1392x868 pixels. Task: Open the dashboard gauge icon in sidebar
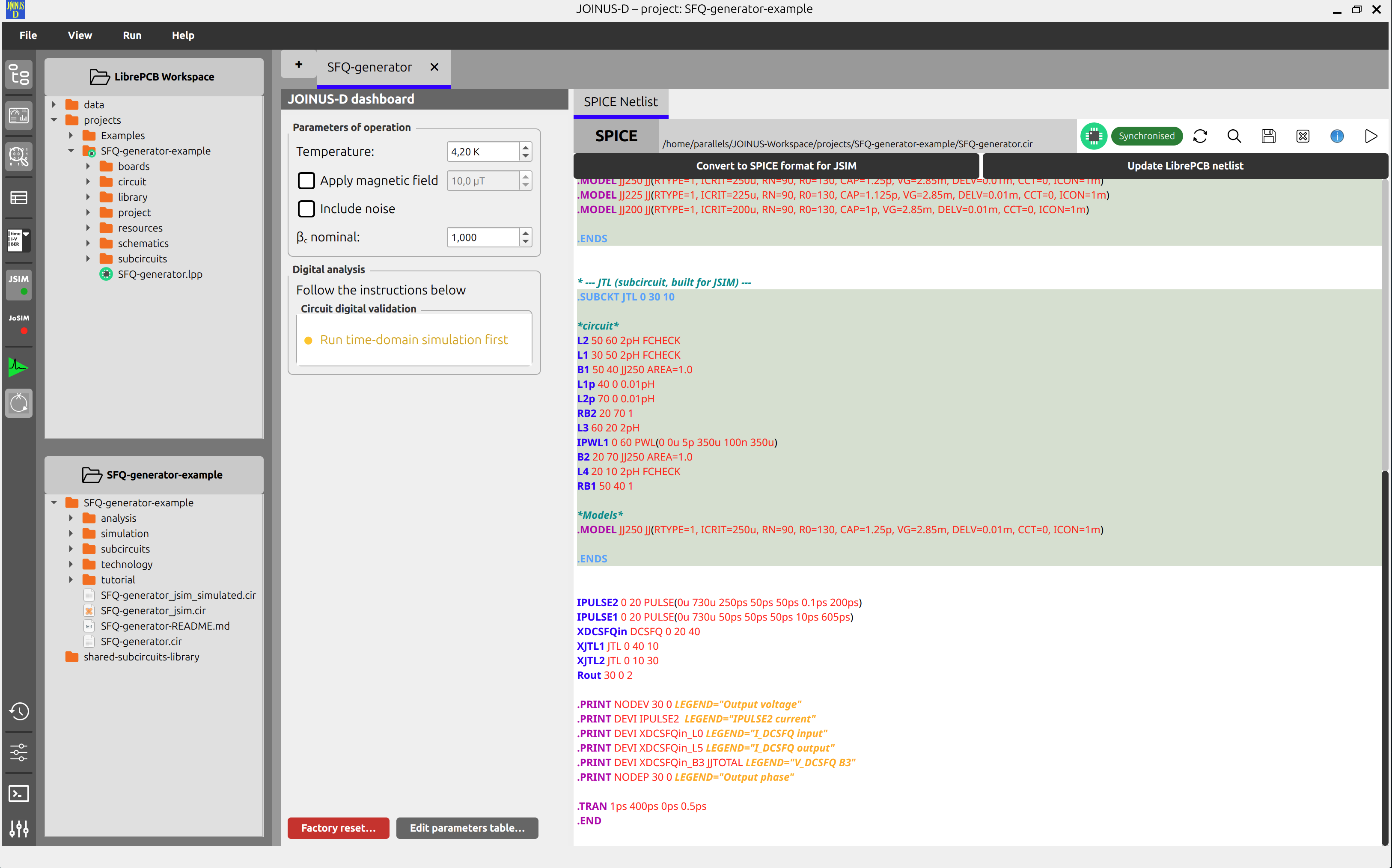coord(19,116)
